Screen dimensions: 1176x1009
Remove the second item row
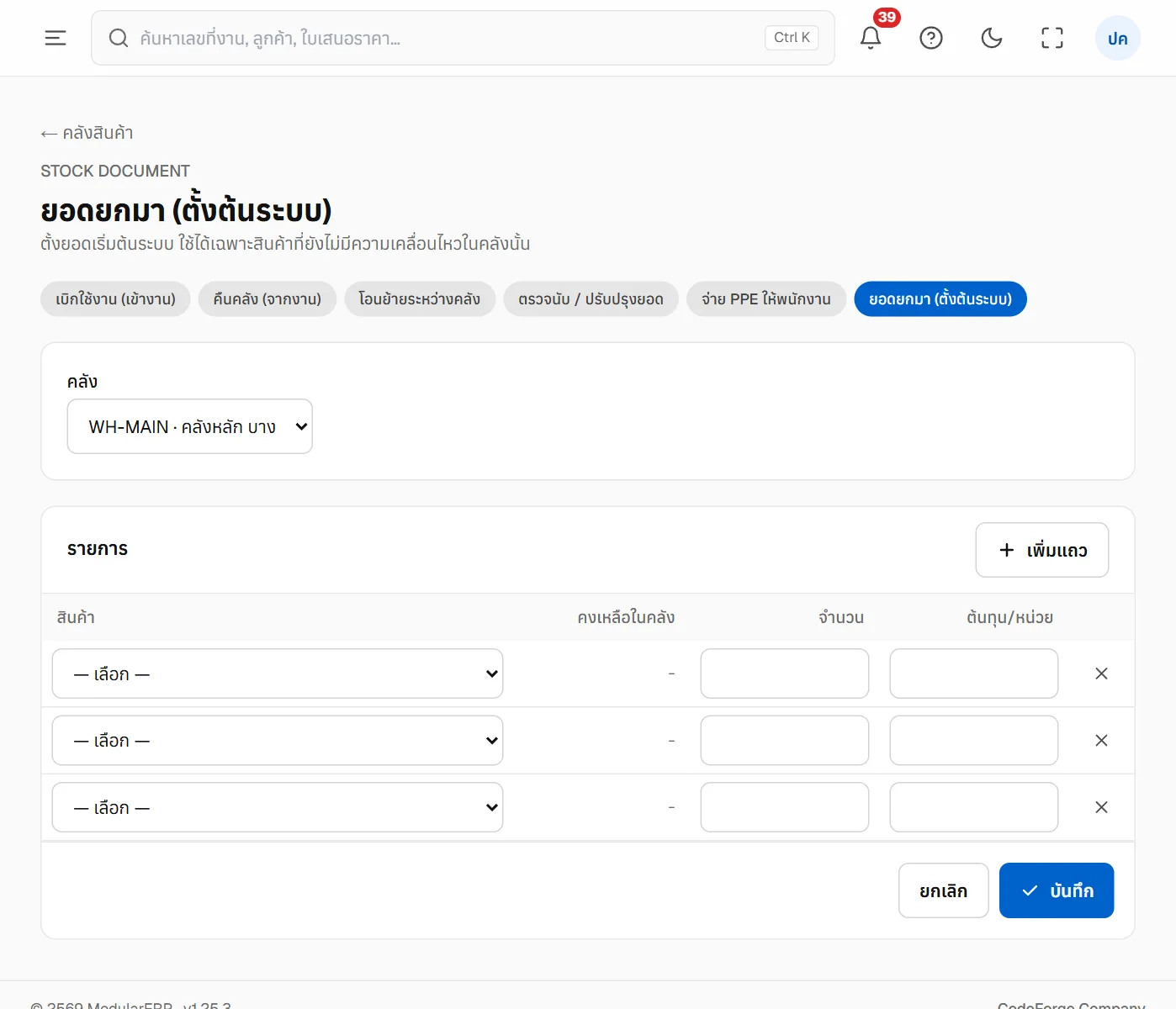(1101, 741)
